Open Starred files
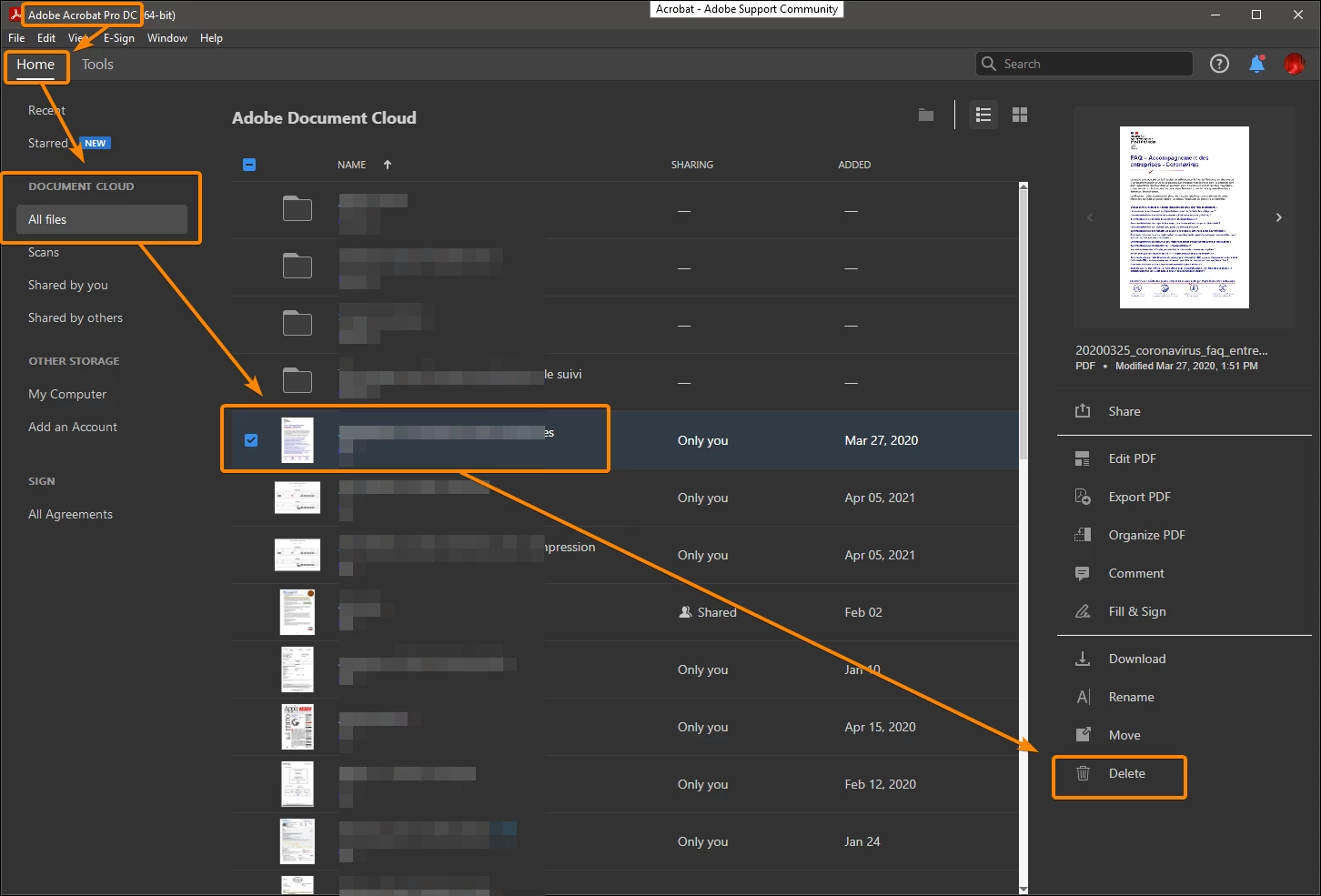This screenshot has width=1321, height=896. pyautogui.click(x=47, y=143)
